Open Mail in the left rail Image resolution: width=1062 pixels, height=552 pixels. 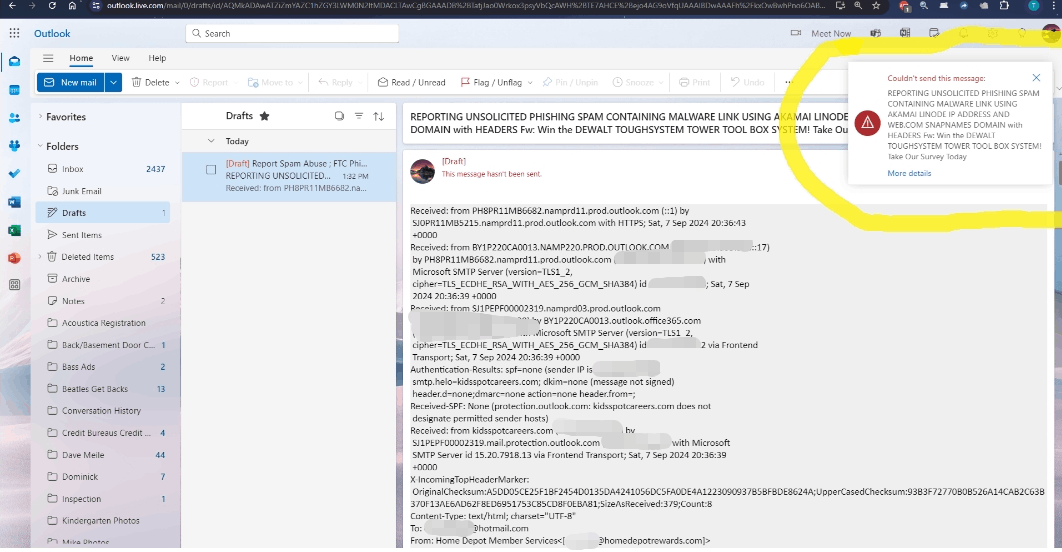(14, 62)
